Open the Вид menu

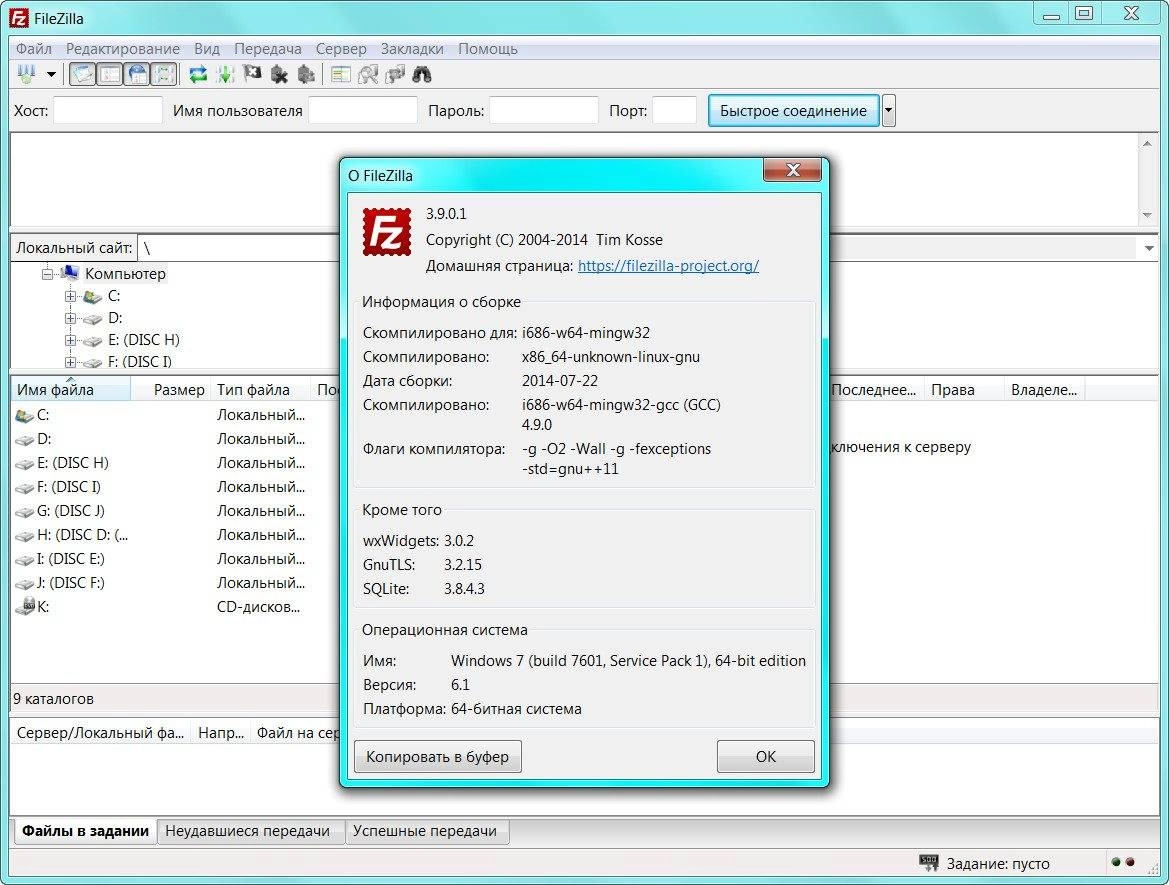pyautogui.click(x=207, y=48)
